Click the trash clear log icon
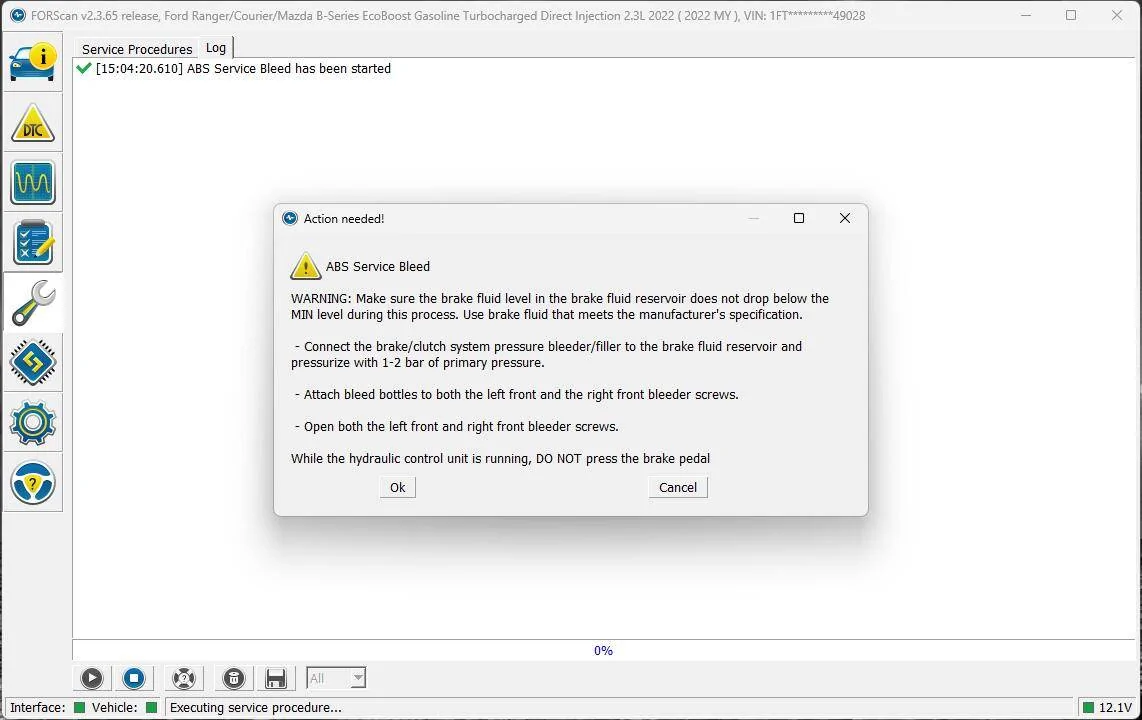 (234, 679)
